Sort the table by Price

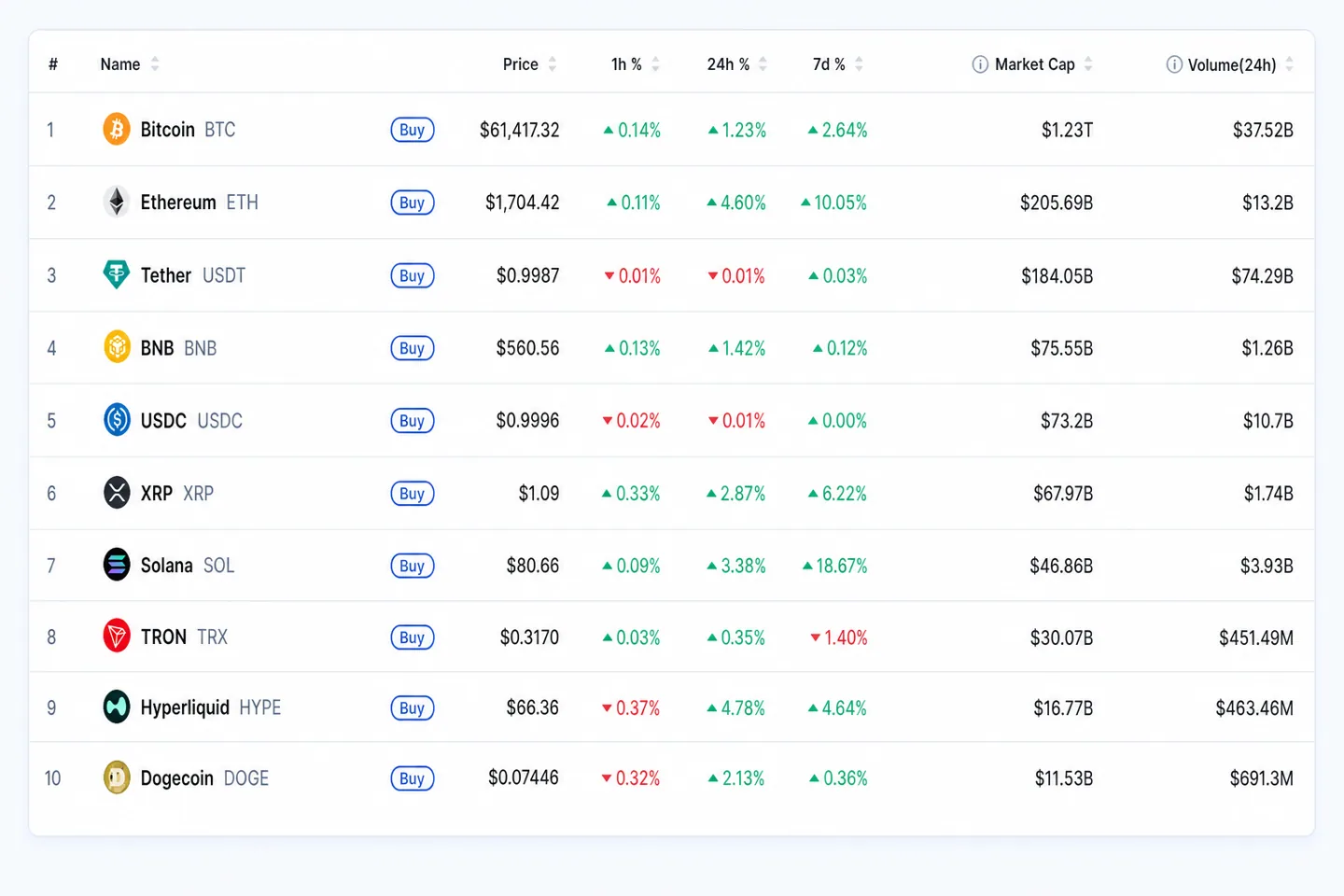click(529, 64)
